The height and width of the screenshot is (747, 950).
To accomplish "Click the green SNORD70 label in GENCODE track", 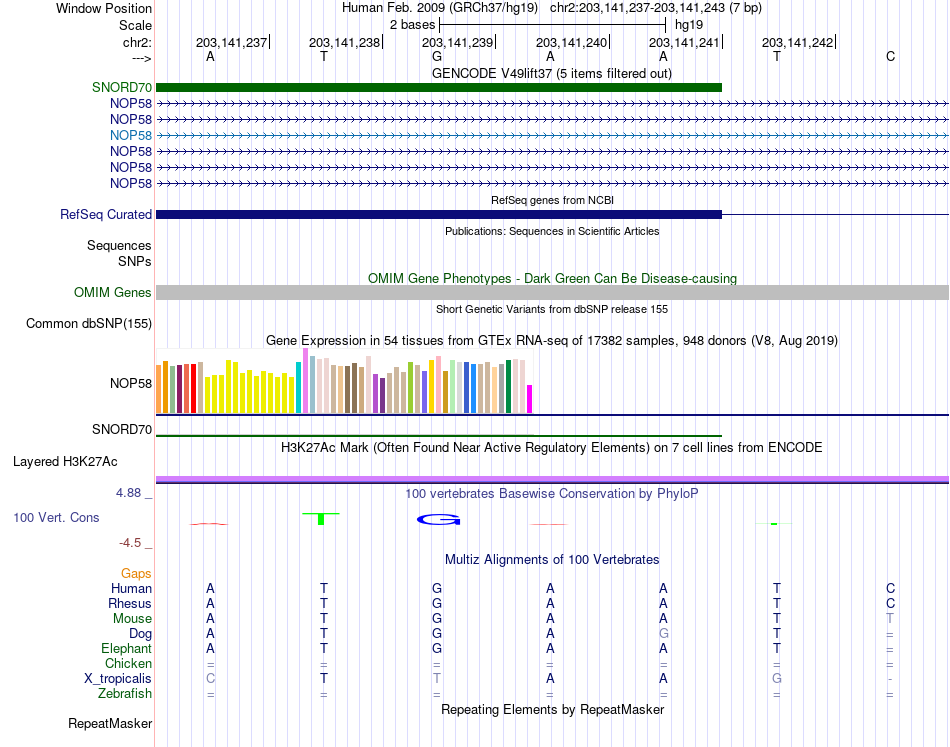I will pyautogui.click(x=122, y=87).
